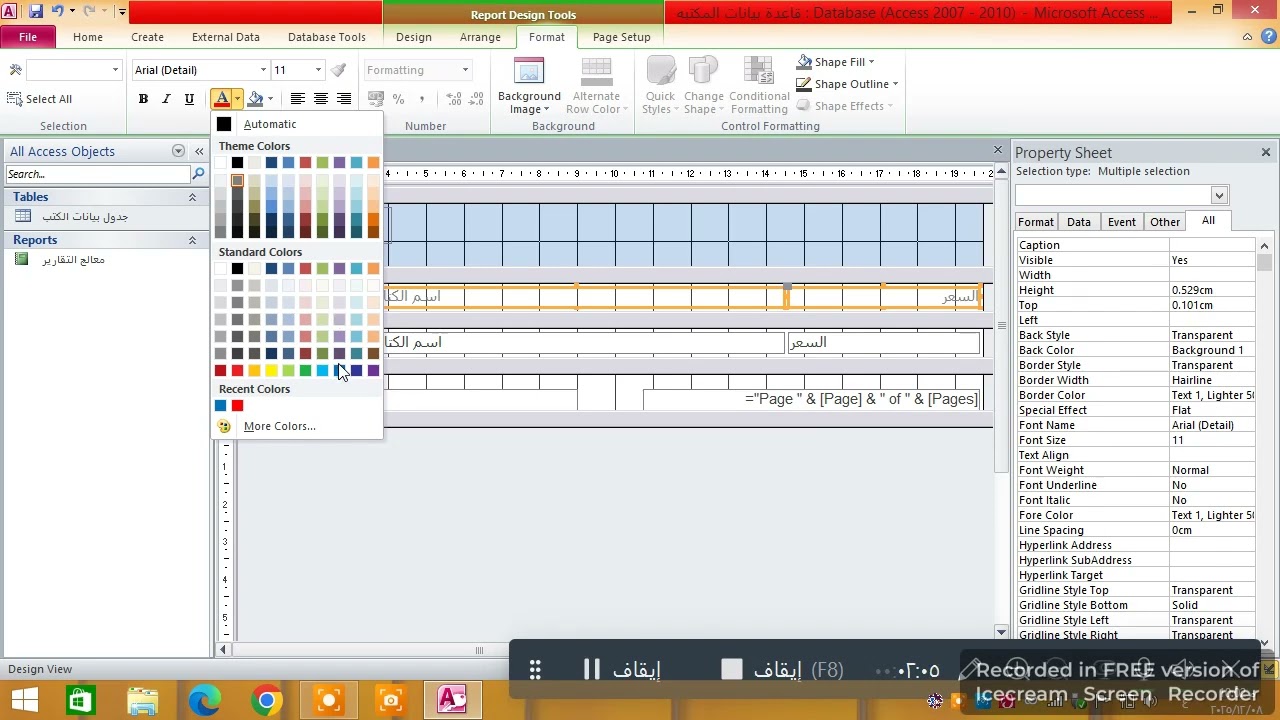Switch to Data tab in Property Sheet
1280x720 pixels.
pos(1078,222)
